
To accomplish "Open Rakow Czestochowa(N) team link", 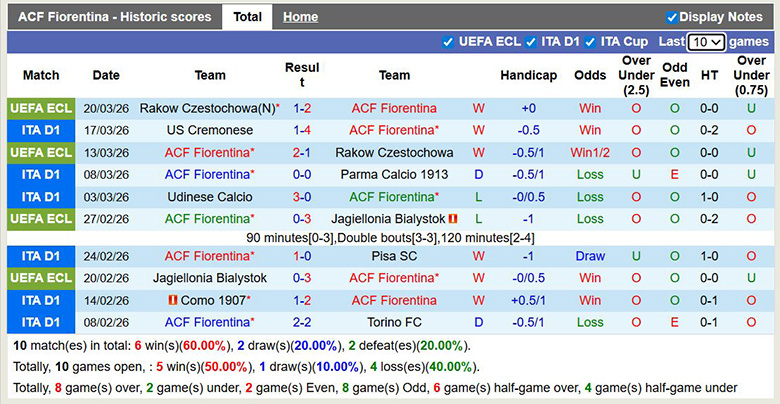I will [x=207, y=108].
